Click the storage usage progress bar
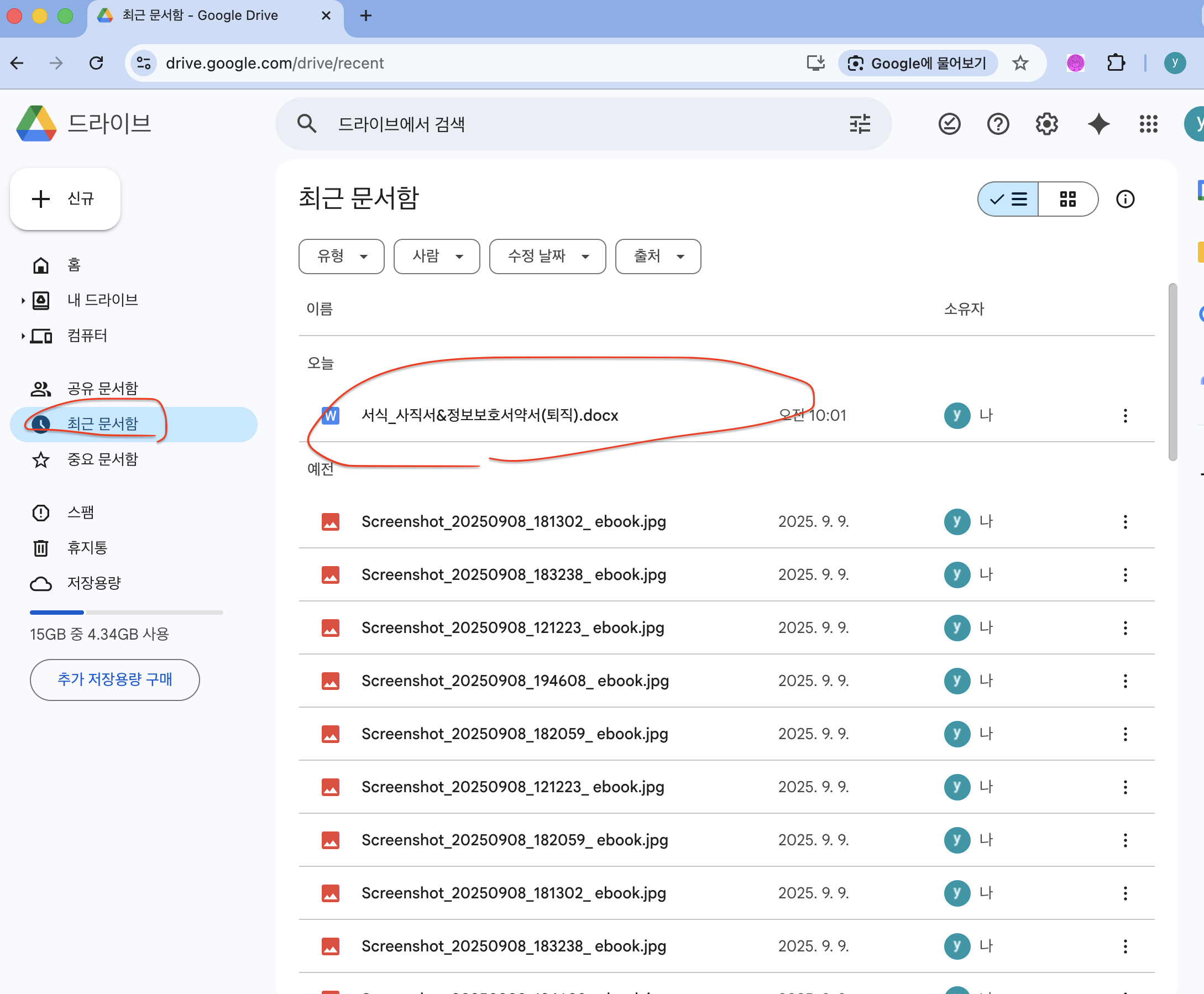This screenshot has width=1204, height=994. tap(126, 613)
